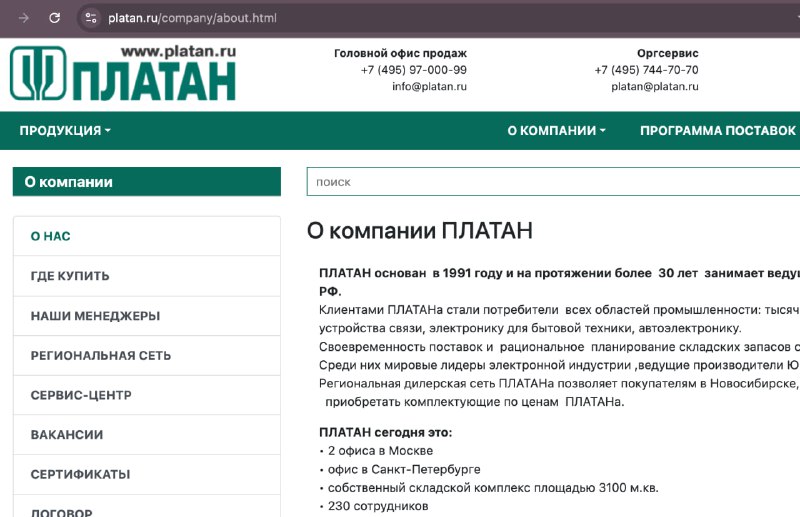800x517 pixels.
Task: Open НАШИ МЕНЕДЖЕРЫ sidebar item
Action: click(147, 316)
